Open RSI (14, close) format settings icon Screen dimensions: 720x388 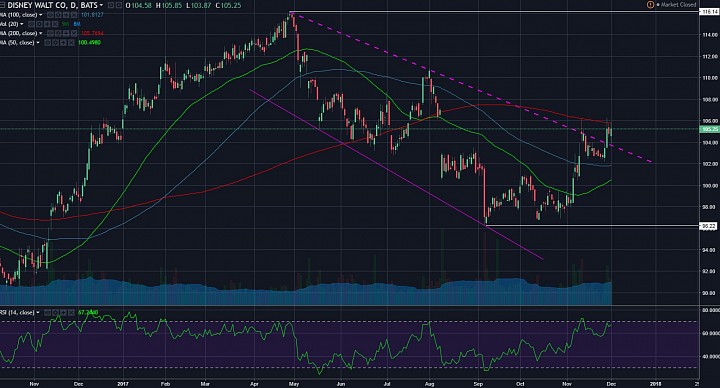(x=56, y=312)
